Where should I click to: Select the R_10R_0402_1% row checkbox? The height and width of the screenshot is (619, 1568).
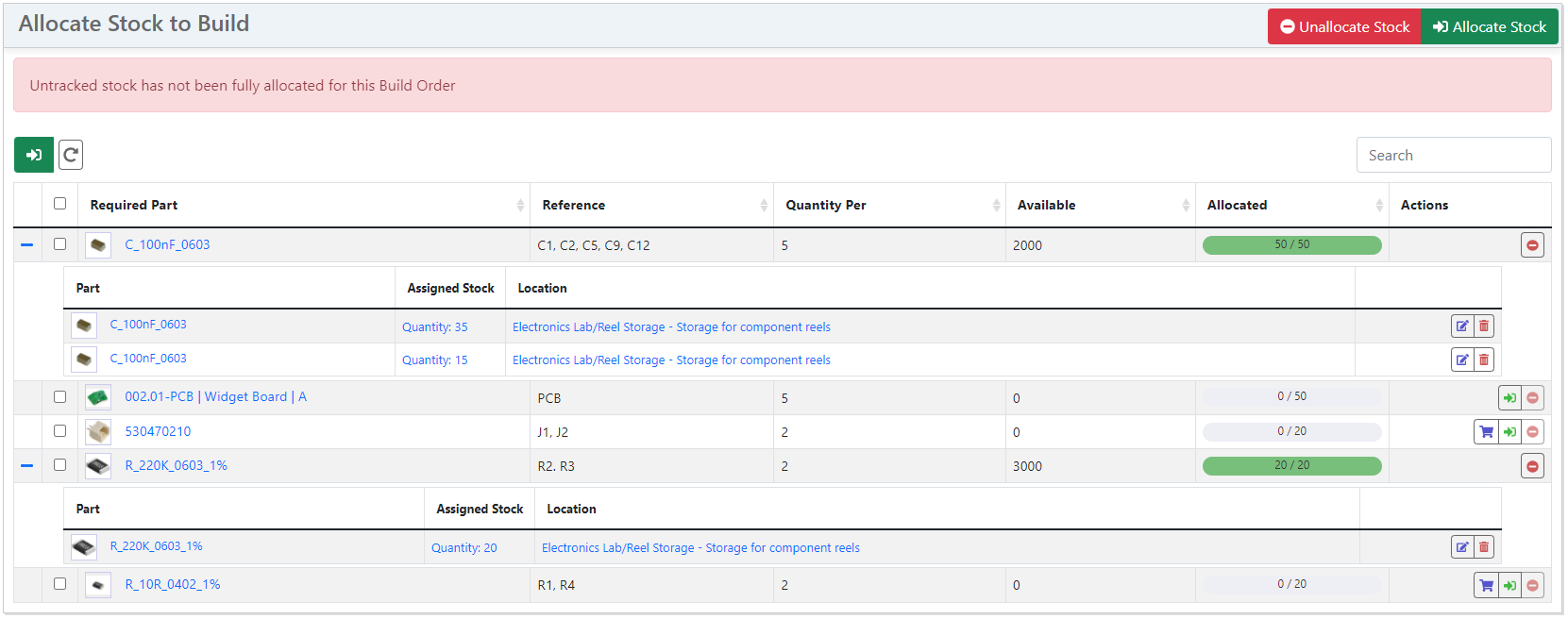coord(60,584)
